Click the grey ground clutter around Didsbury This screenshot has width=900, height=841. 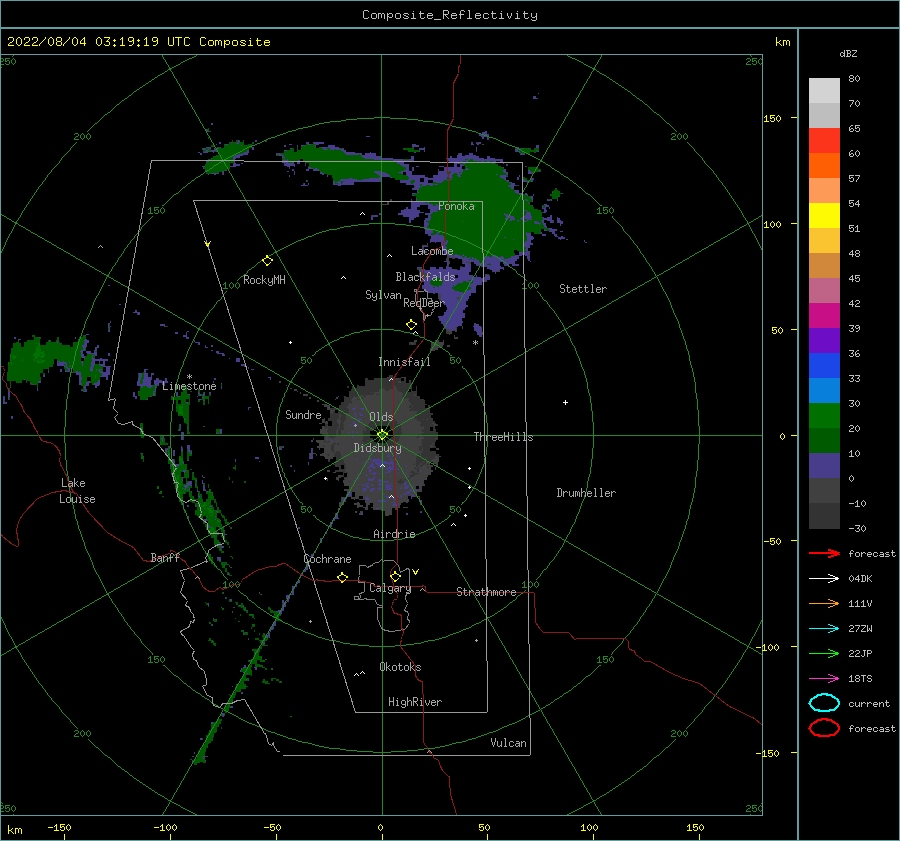[379, 445]
